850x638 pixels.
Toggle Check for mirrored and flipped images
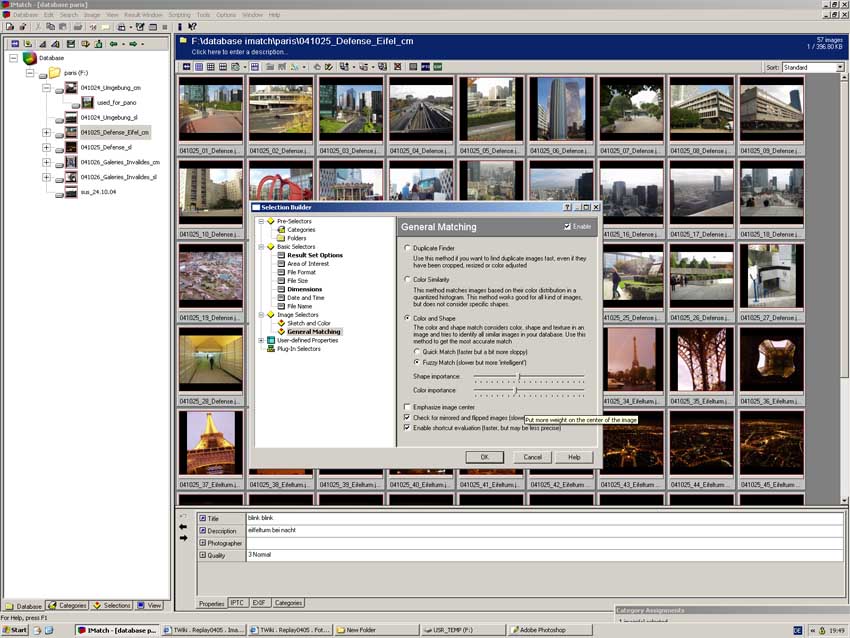point(407,418)
